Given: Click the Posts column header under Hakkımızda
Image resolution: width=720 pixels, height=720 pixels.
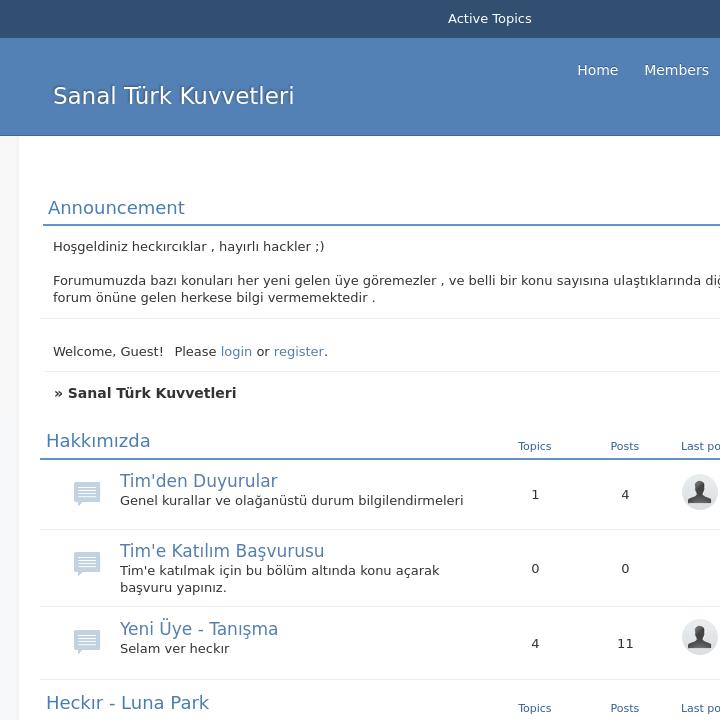Looking at the screenshot, I should click(624, 446).
